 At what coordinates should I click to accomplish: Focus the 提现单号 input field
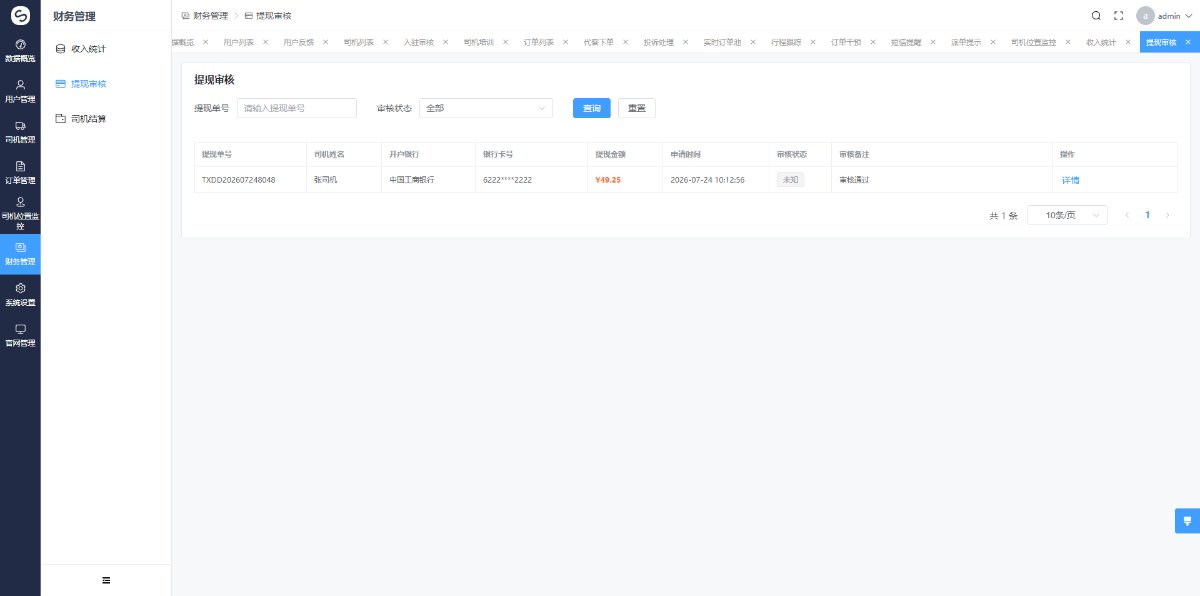point(297,108)
